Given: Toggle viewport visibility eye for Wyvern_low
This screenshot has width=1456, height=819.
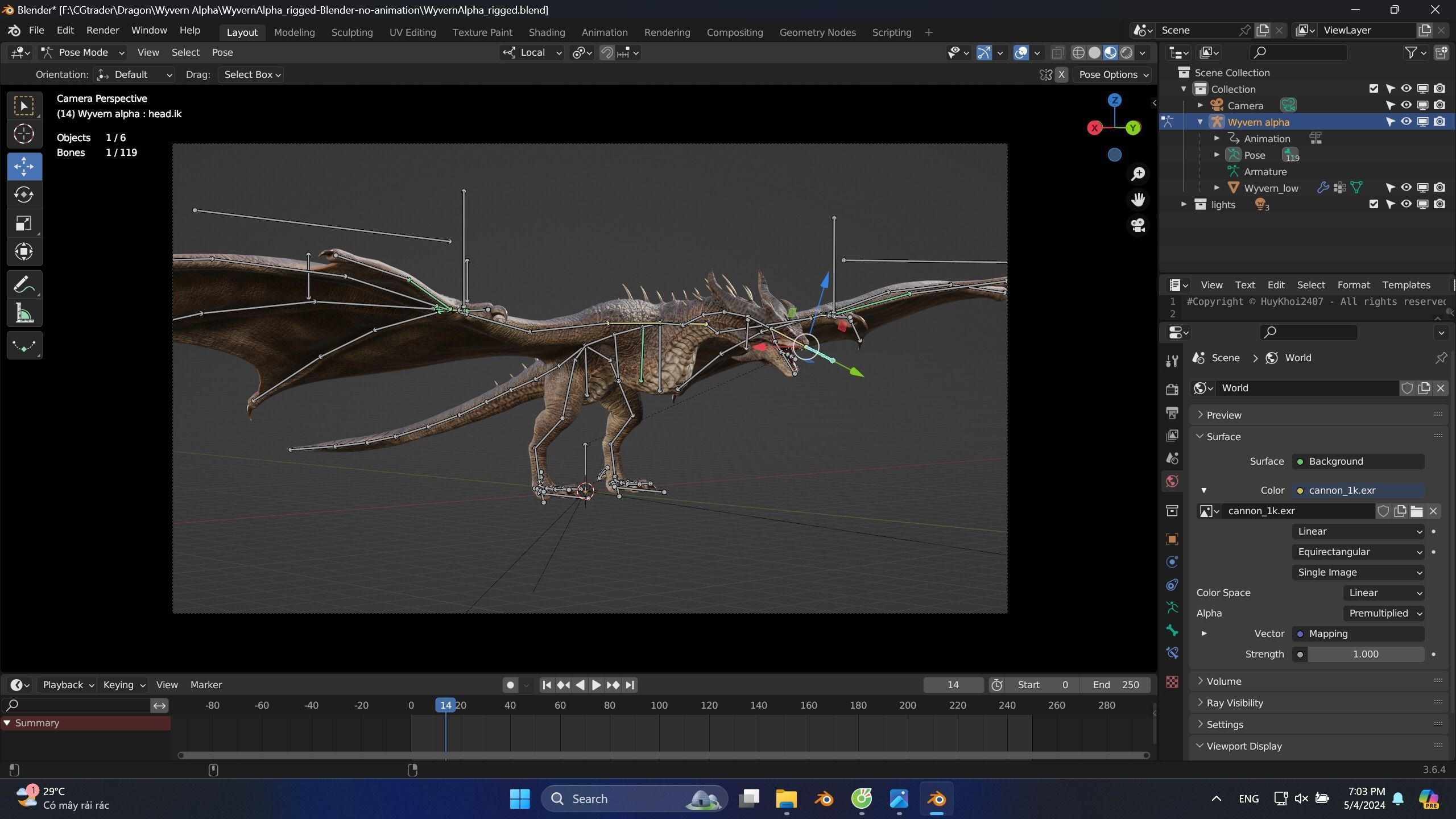Looking at the screenshot, I should click(x=1406, y=188).
